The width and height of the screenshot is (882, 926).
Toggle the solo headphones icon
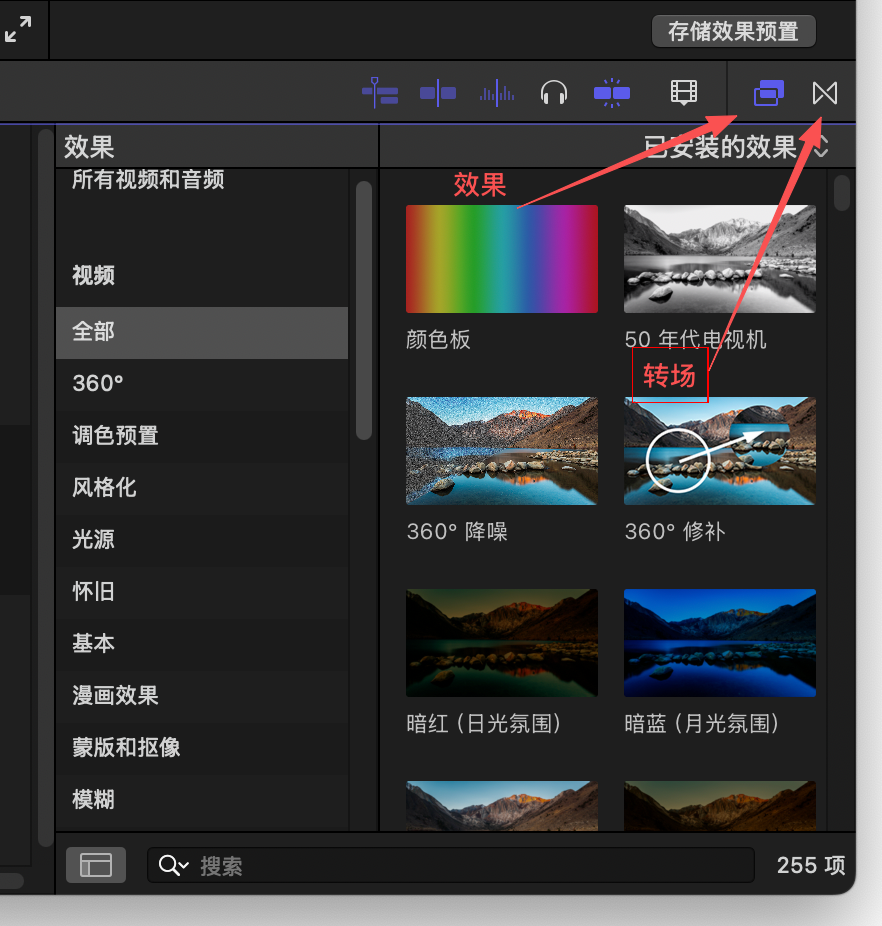(x=554, y=93)
